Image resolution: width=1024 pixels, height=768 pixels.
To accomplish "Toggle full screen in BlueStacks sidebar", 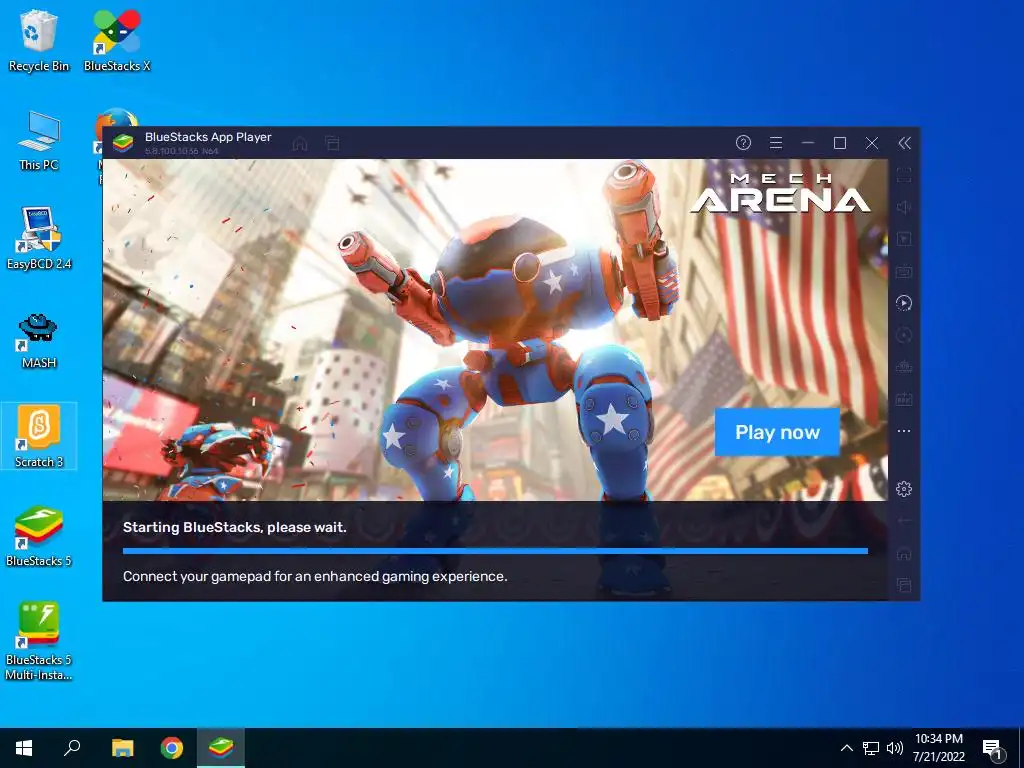I will (904, 175).
